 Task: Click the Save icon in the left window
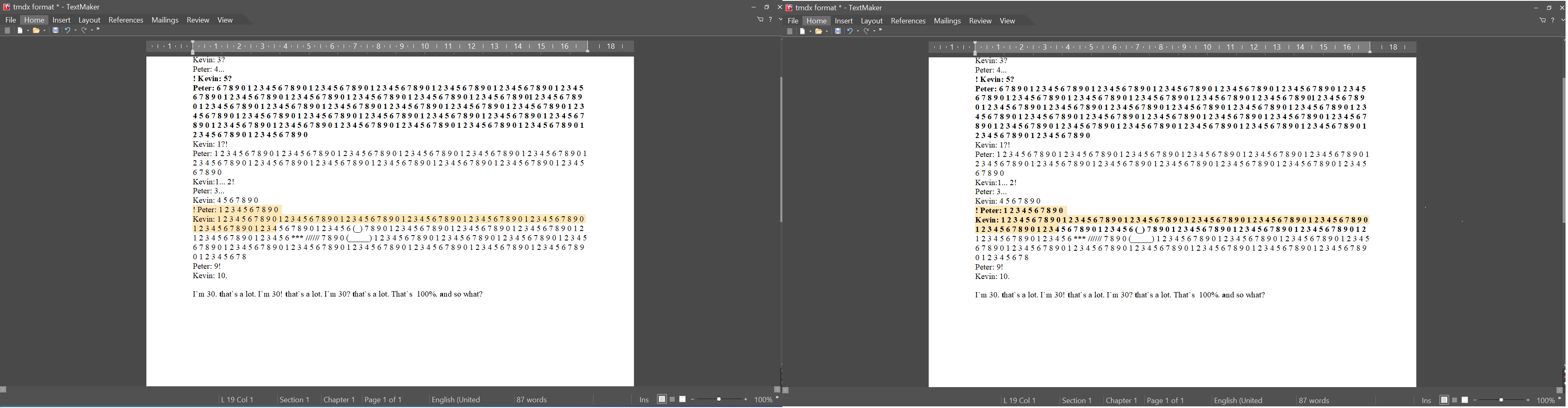(55, 30)
